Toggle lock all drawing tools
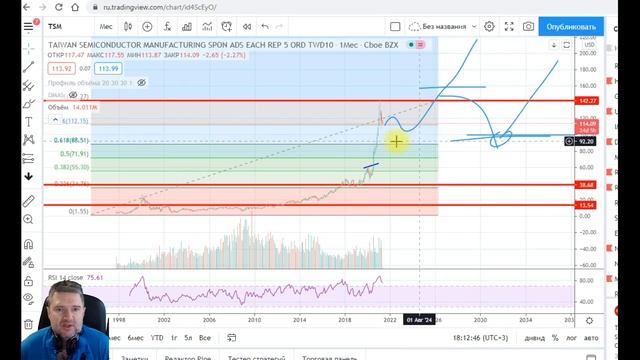Image resolution: width=640 pixels, height=360 pixels. point(29,281)
